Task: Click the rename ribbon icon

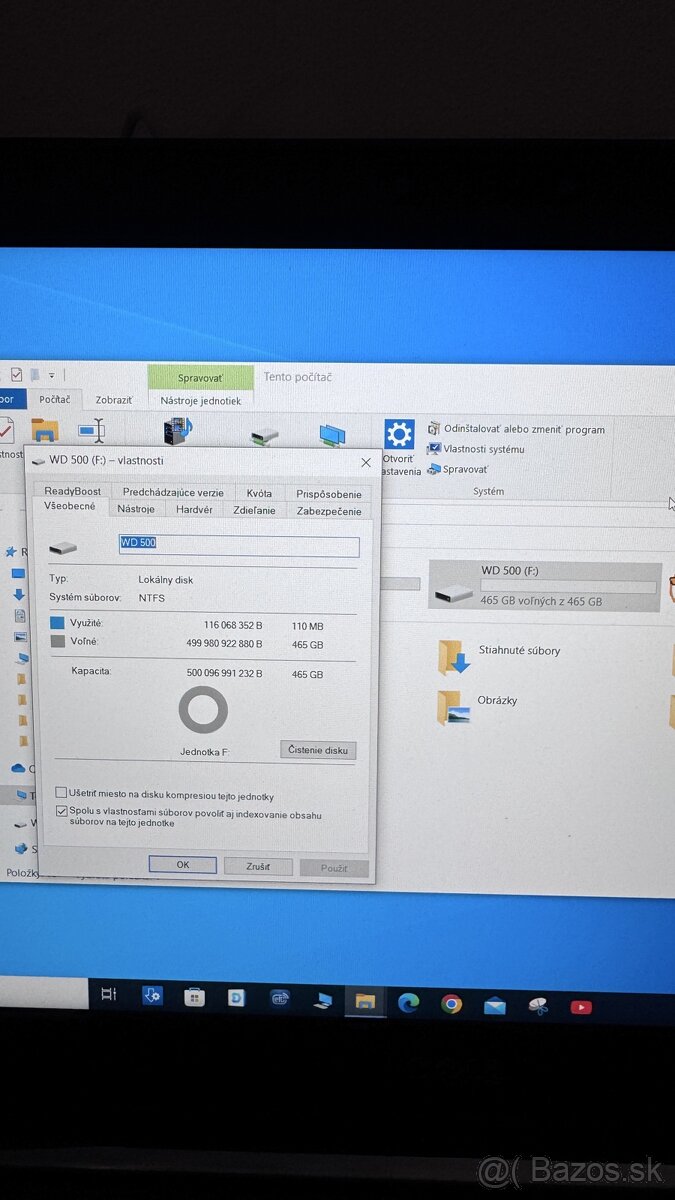Action: pyautogui.click(x=92, y=432)
